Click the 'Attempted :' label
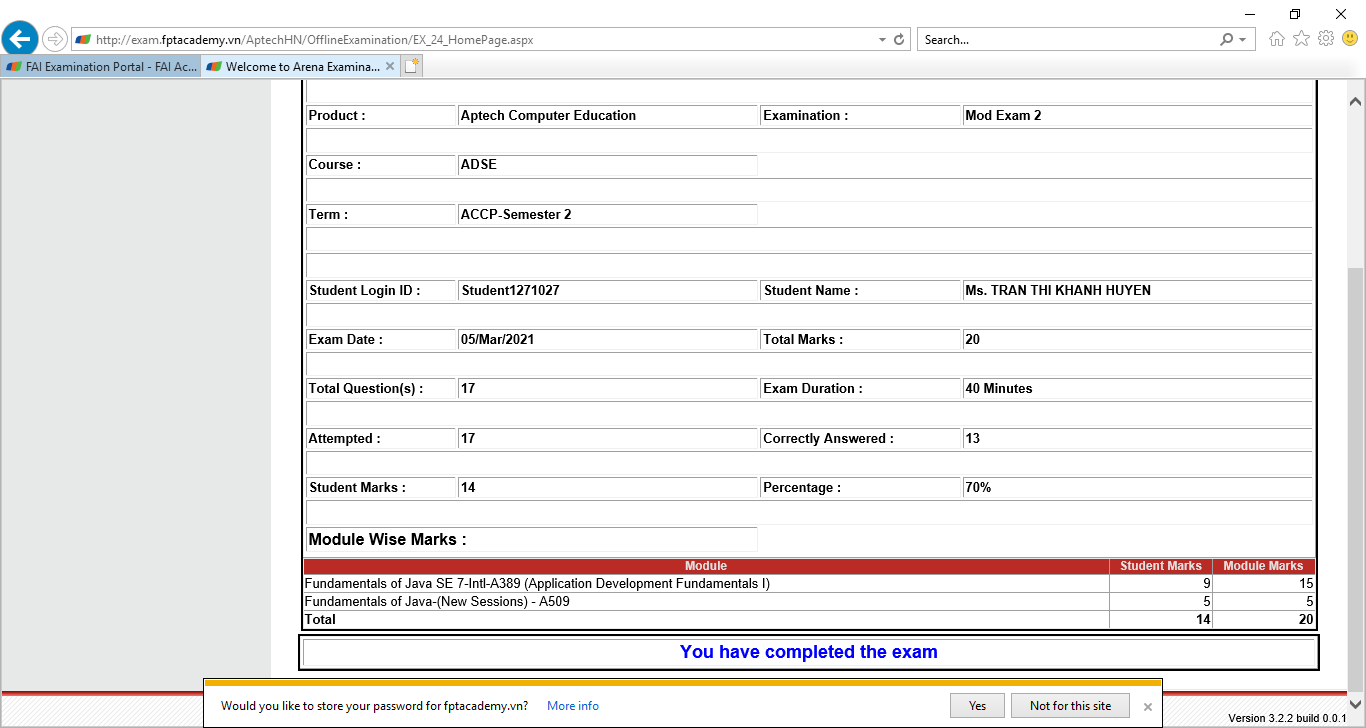Screen dimensions: 1366x728 pyautogui.click(x=345, y=438)
